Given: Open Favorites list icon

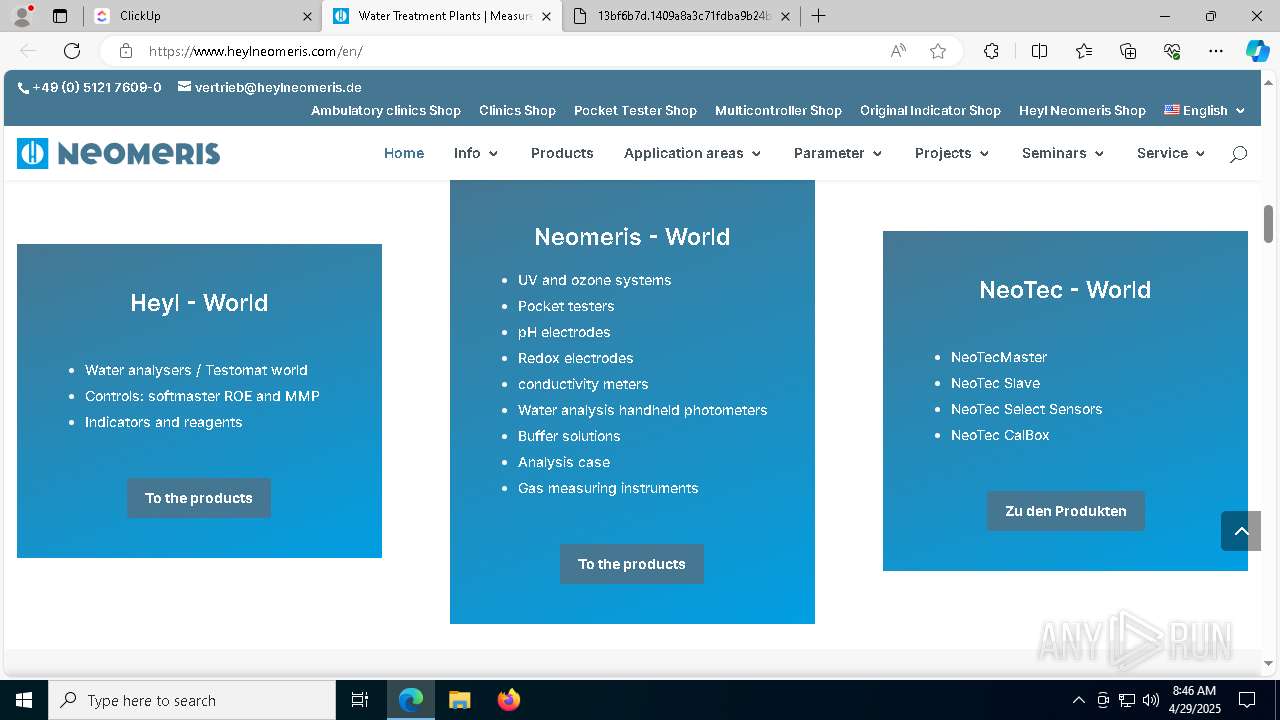Looking at the screenshot, I should 1084,51.
